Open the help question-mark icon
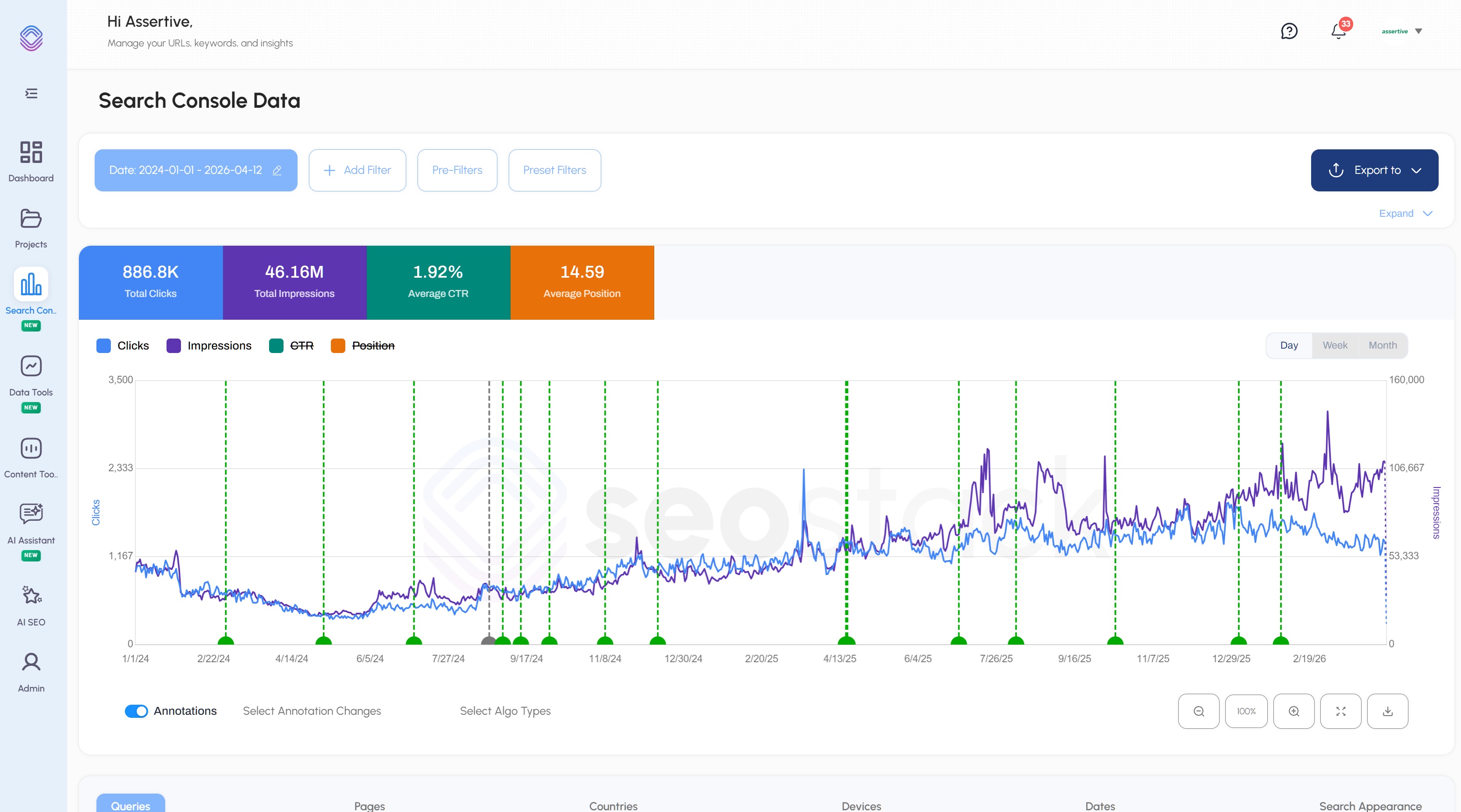Viewport: 1461px width, 812px height. tap(1289, 31)
